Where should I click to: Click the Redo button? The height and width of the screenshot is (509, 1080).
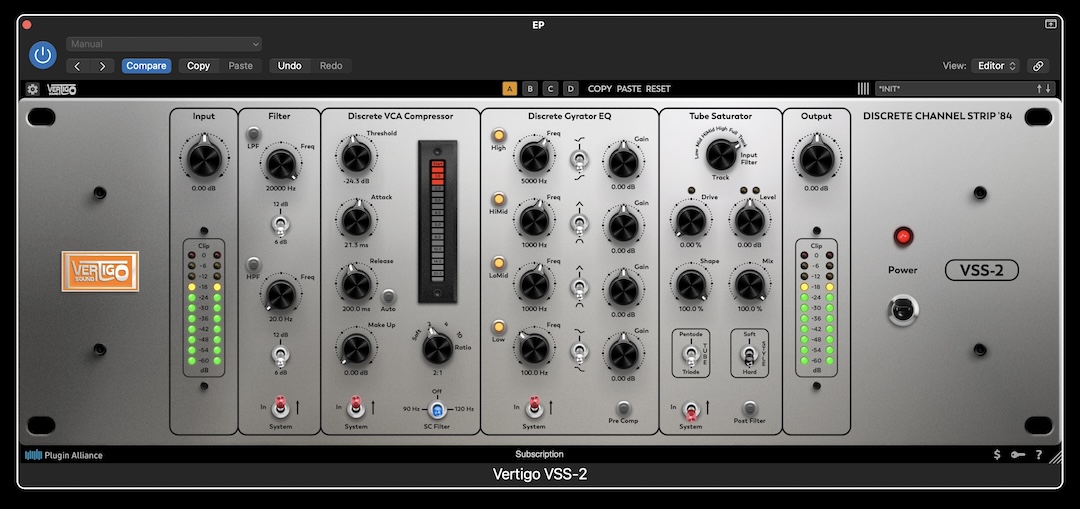click(331, 66)
